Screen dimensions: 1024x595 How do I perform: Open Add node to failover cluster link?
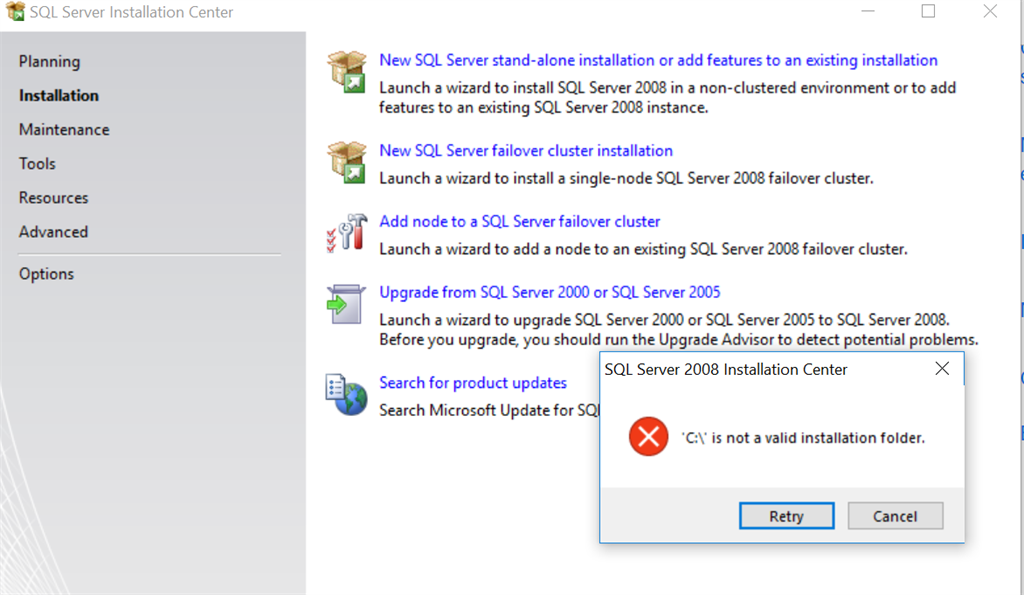pos(520,221)
